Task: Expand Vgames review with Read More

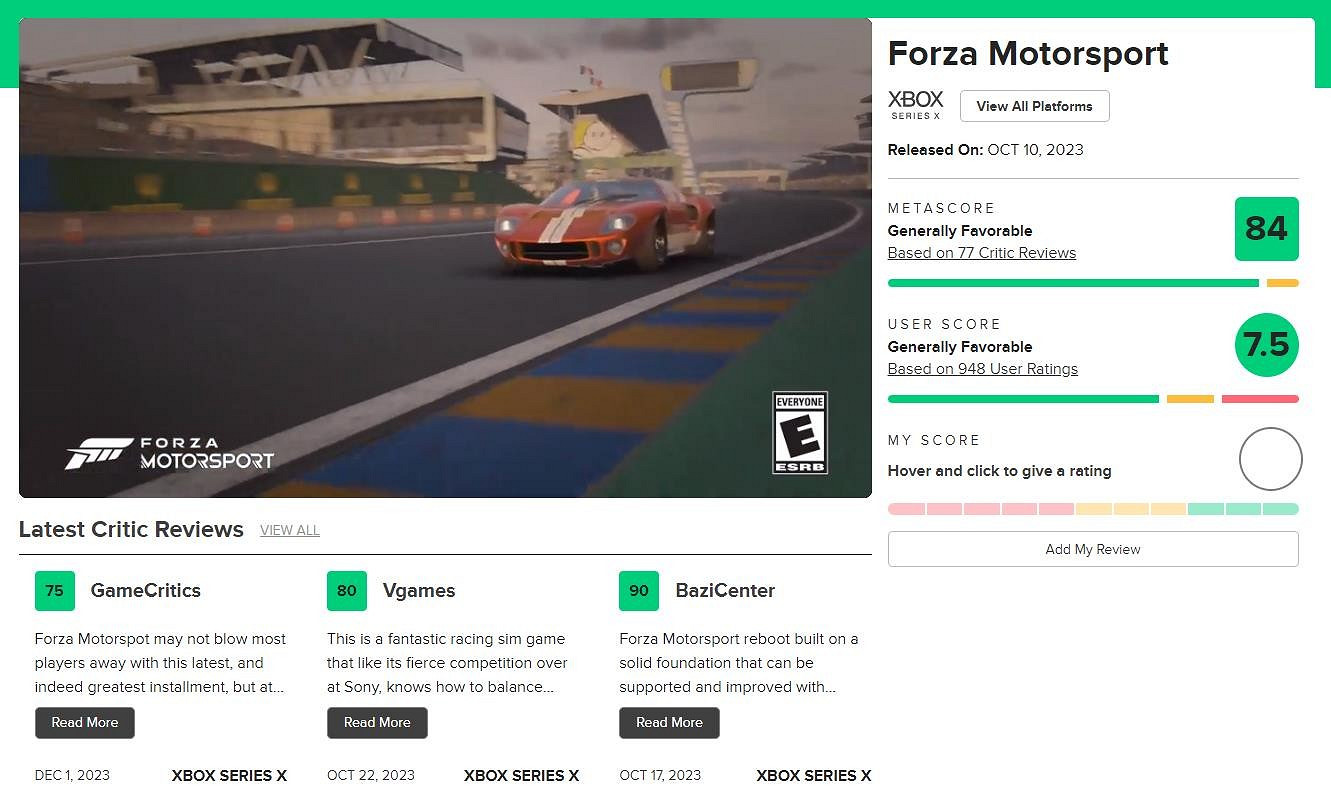Action: 377,723
